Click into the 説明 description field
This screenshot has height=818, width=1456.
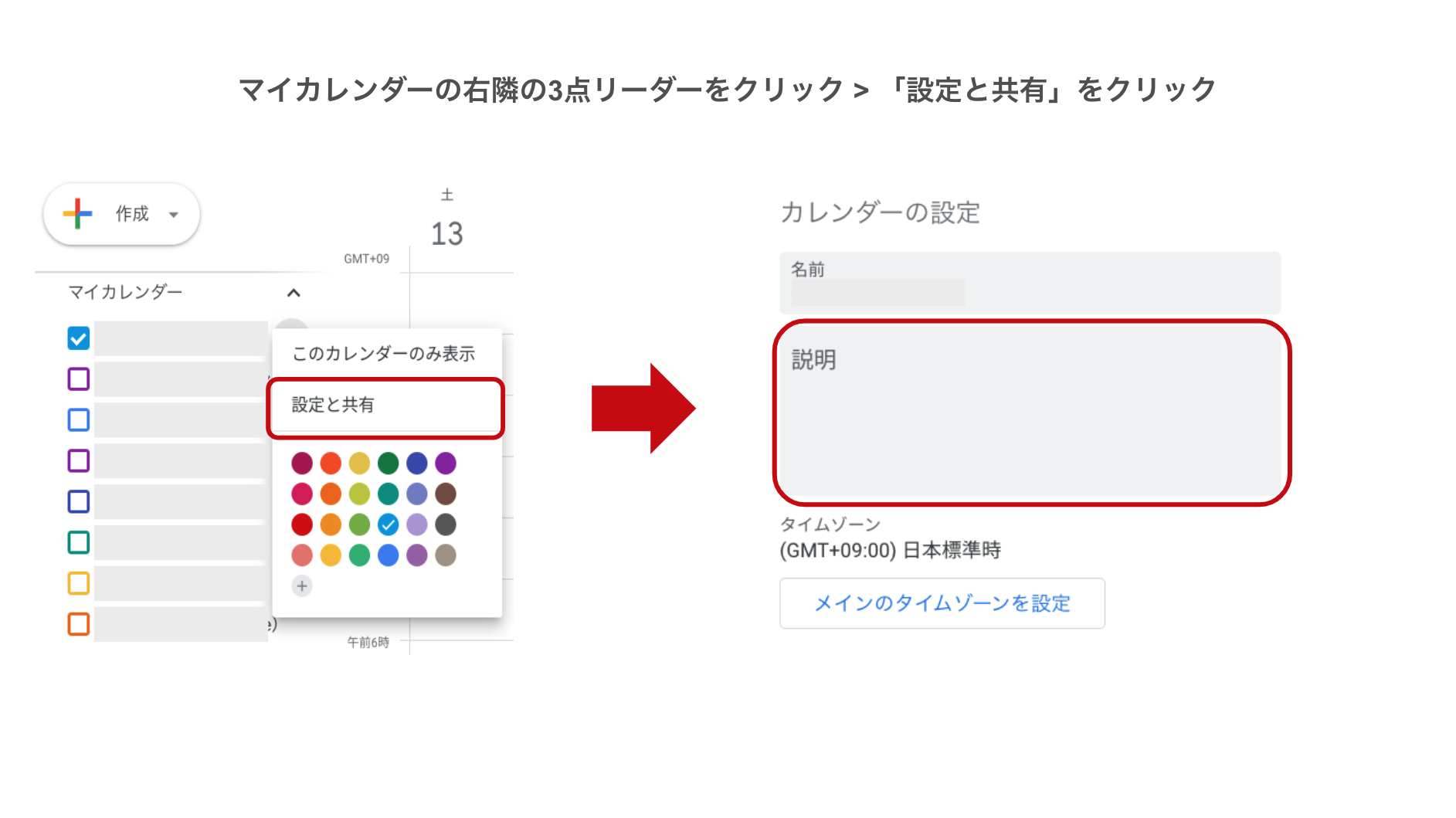pyautogui.click(x=1030, y=411)
